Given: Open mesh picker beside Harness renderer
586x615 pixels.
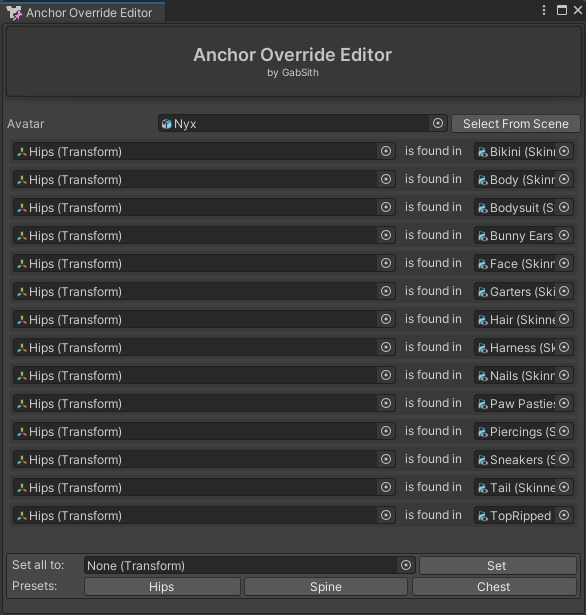Looking at the screenshot, I should 564,347.
